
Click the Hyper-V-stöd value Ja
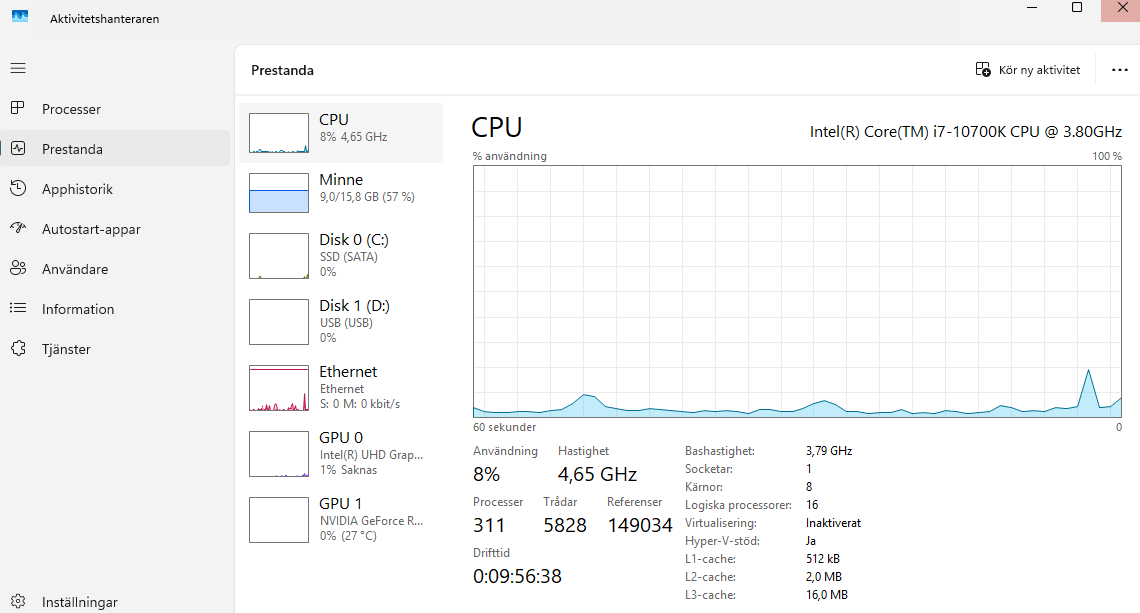pos(811,541)
